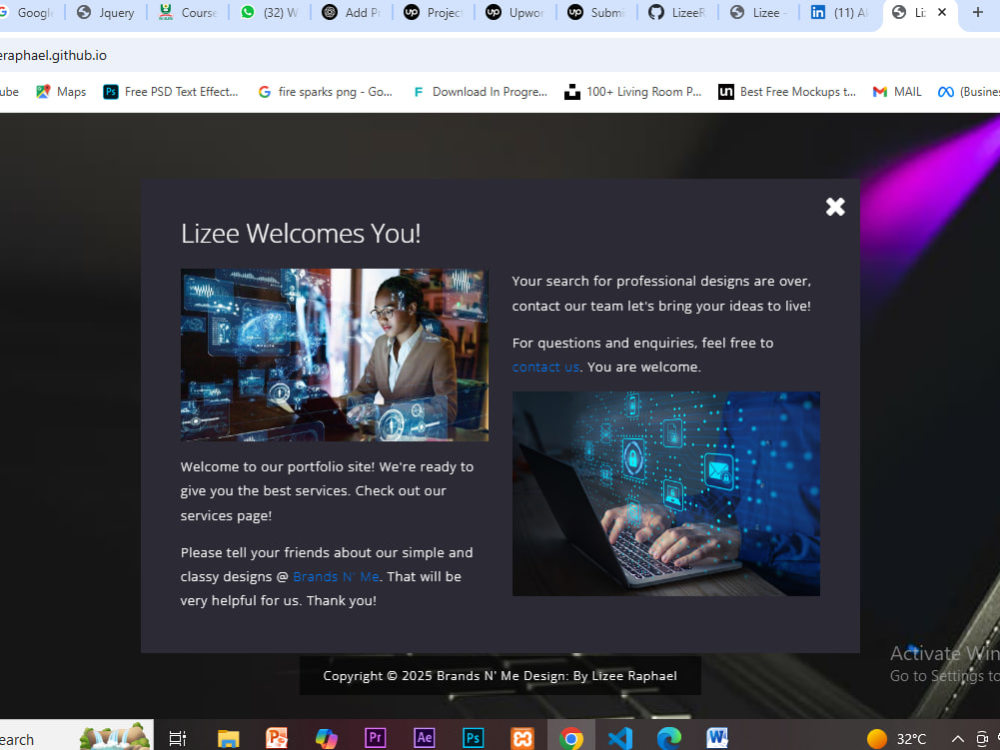Open File Explorer from taskbar
1000x750 pixels.
coord(228,739)
